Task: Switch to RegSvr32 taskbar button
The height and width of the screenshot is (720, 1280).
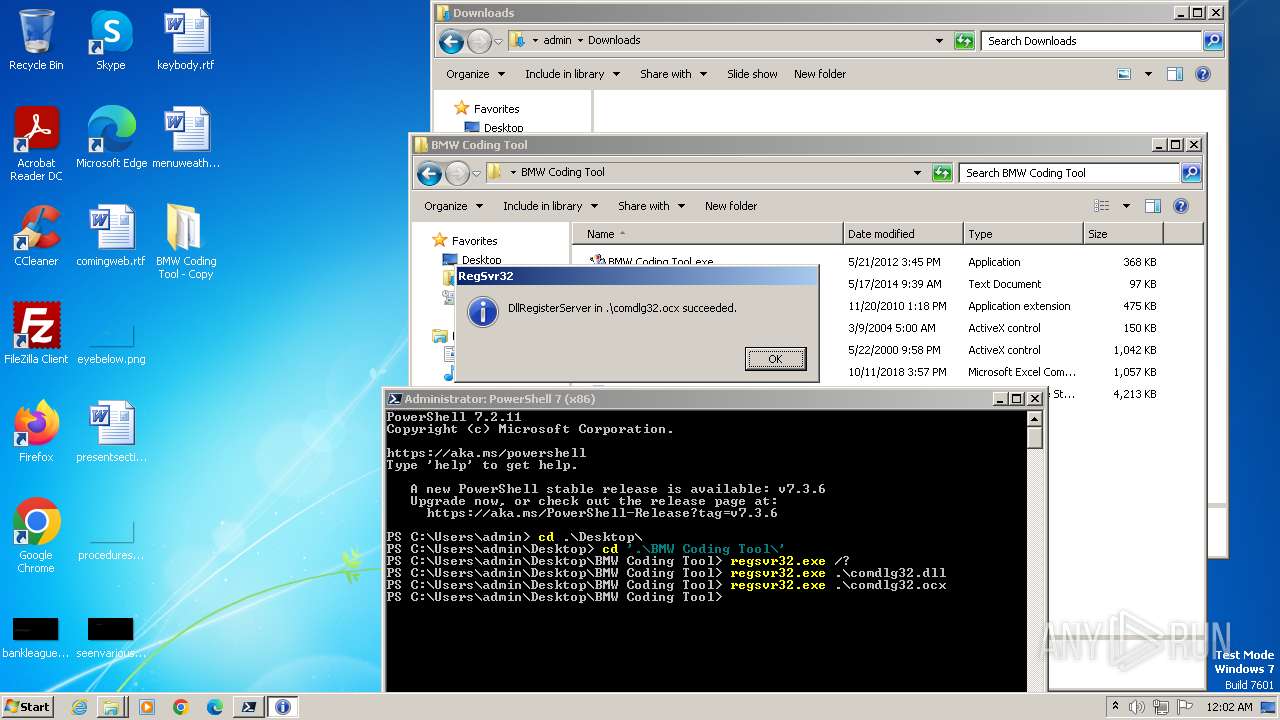Action: point(282,707)
